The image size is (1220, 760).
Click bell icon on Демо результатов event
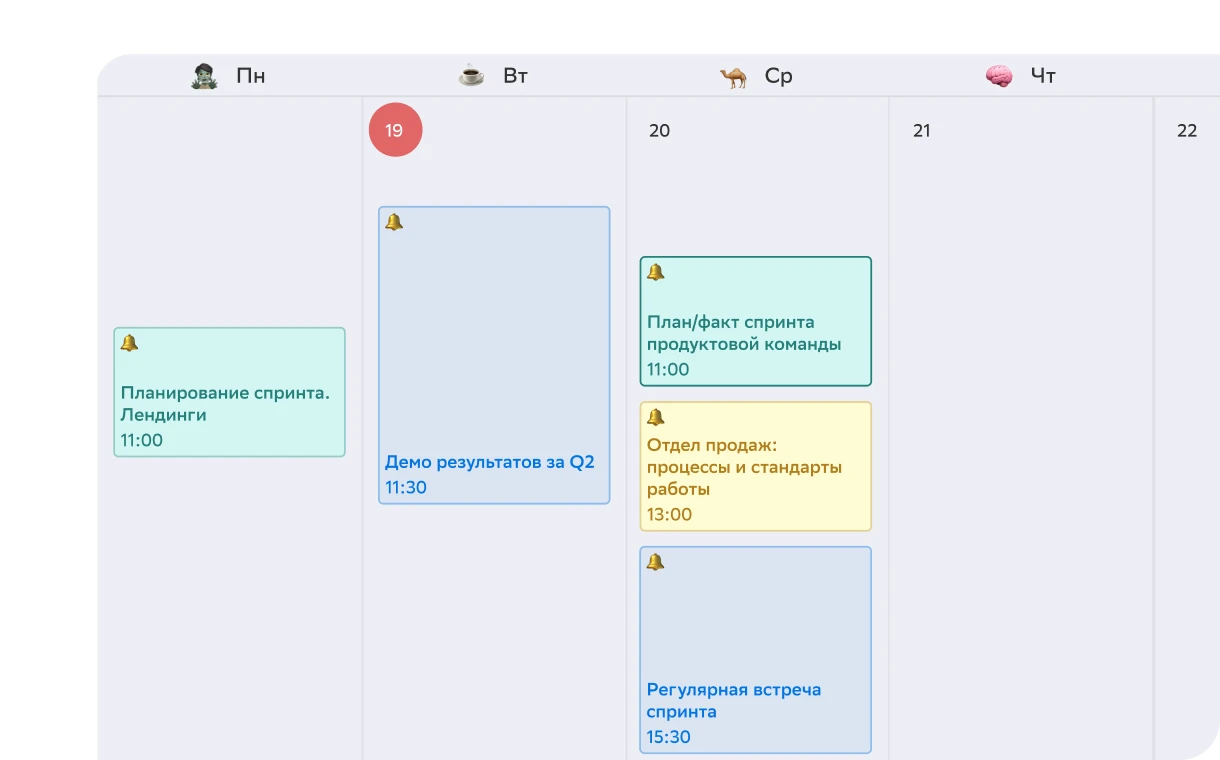(x=394, y=222)
